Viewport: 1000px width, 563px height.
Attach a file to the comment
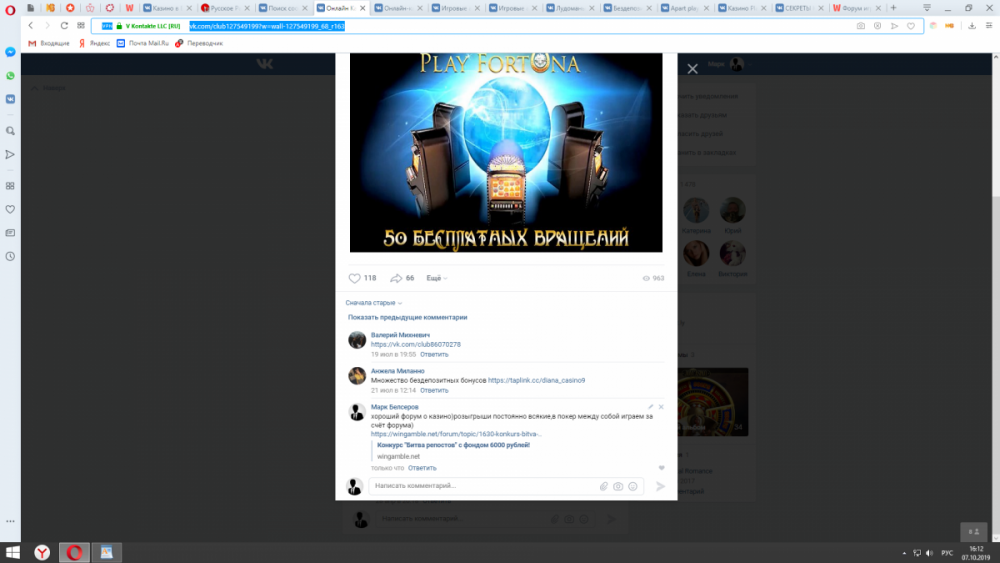(x=603, y=486)
